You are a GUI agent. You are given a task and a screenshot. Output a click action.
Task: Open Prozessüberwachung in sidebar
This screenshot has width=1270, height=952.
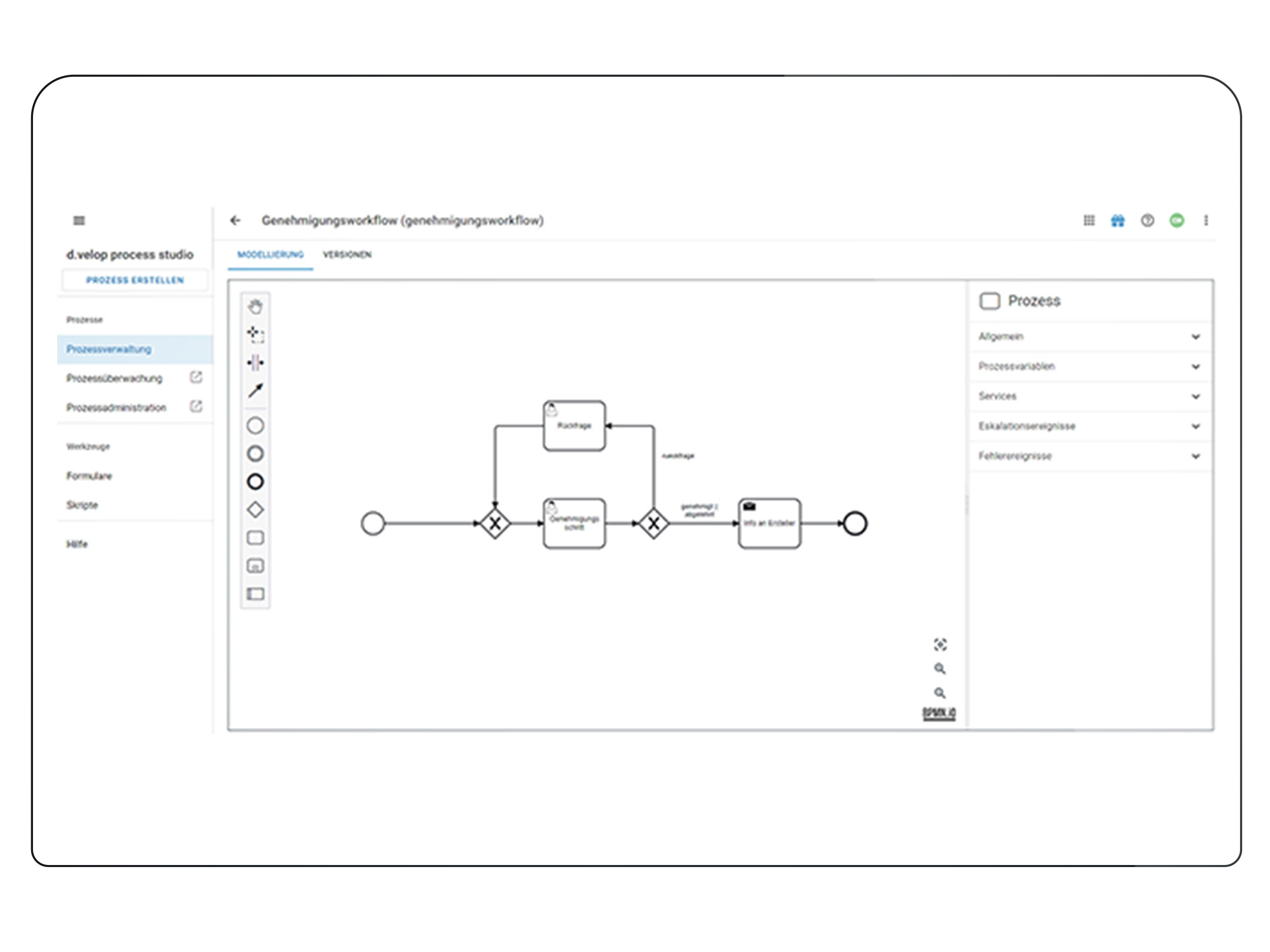click(x=114, y=378)
